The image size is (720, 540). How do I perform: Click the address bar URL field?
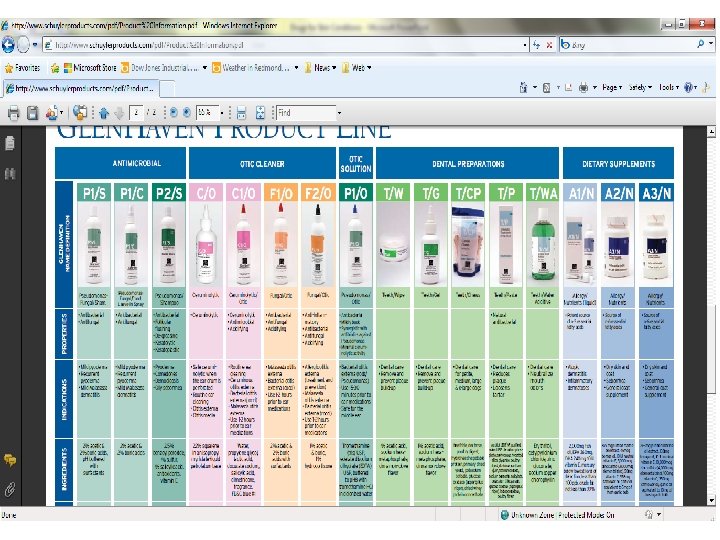point(281,45)
